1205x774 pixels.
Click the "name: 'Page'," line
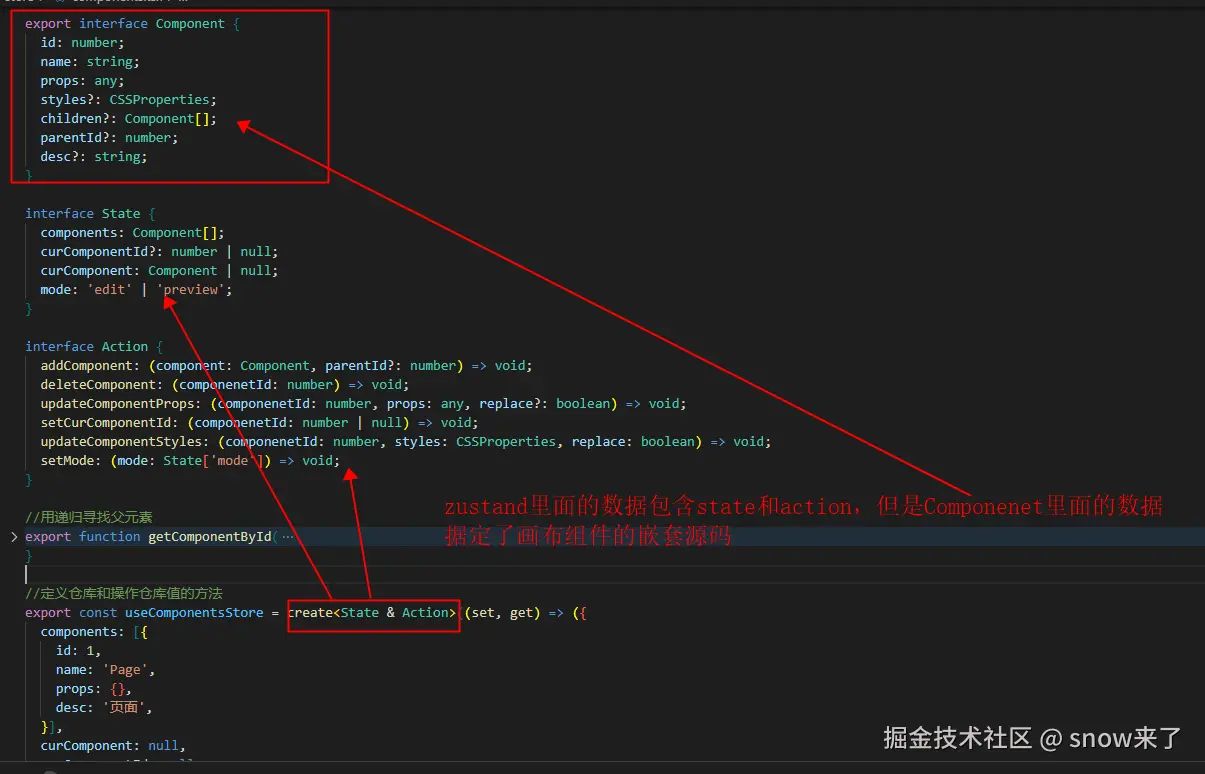tap(106, 670)
